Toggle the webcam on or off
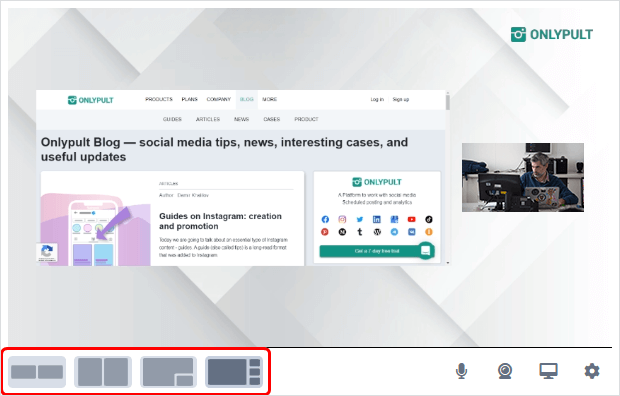This screenshot has height=396, width=620. click(x=505, y=371)
